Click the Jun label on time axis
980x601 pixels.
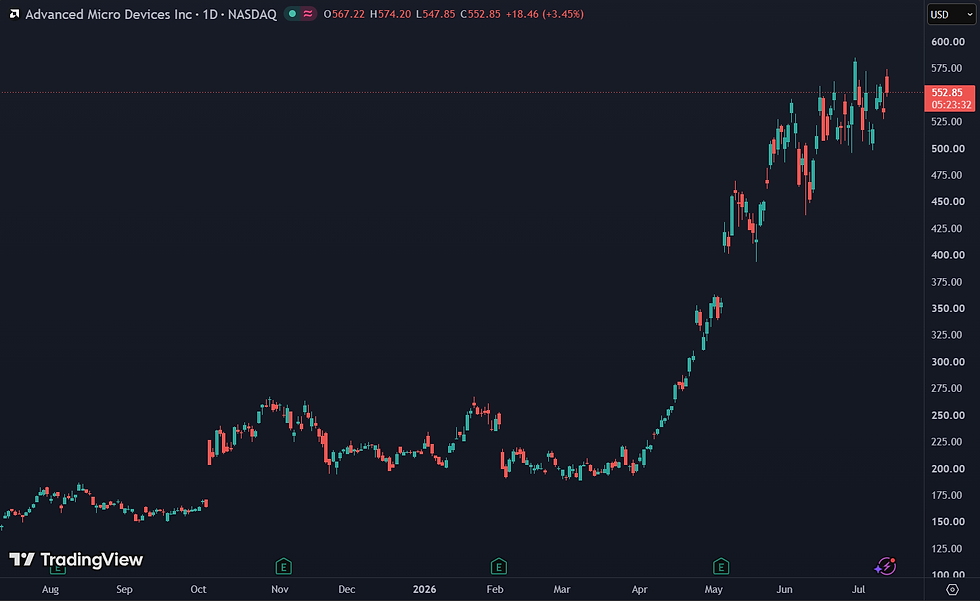[x=784, y=589]
